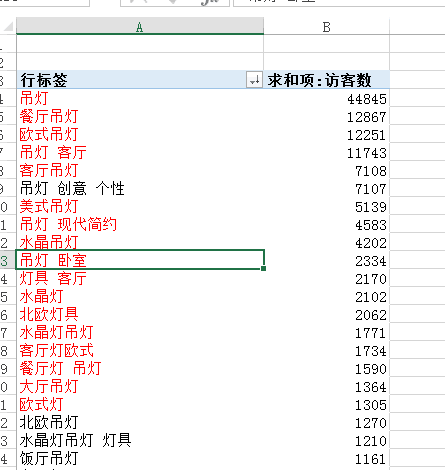Click the value 1210

(x=371, y=441)
